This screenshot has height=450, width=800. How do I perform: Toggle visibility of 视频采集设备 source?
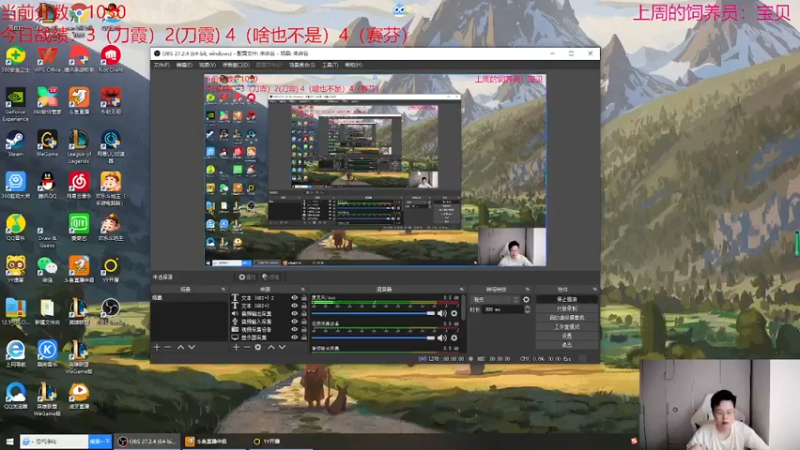click(x=294, y=330)
